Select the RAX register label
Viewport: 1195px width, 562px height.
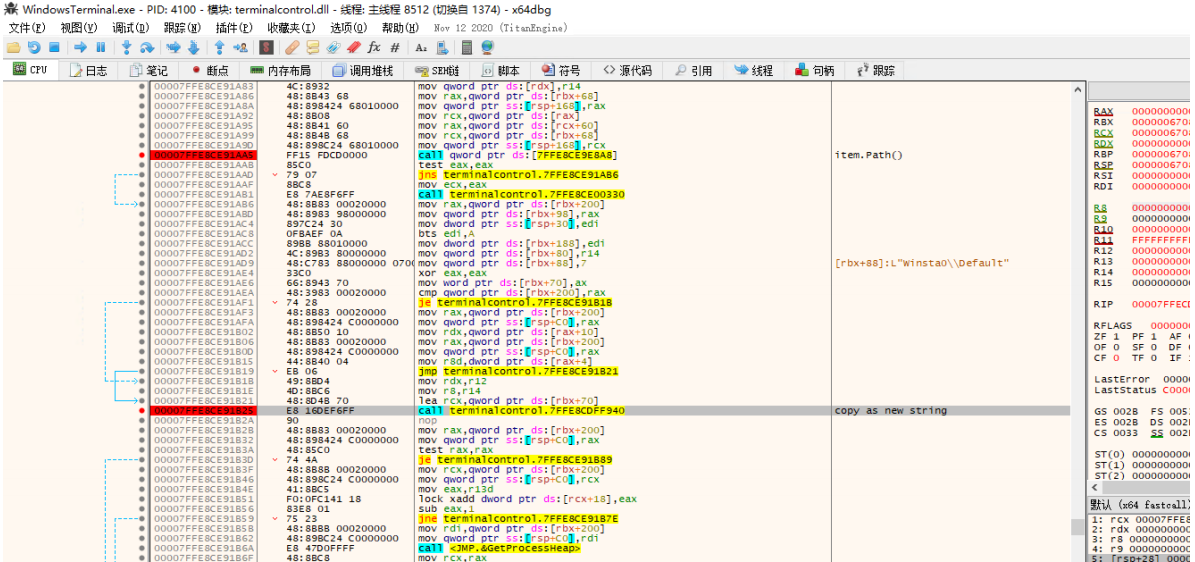pyautogui.click(x=1103, y=112)
